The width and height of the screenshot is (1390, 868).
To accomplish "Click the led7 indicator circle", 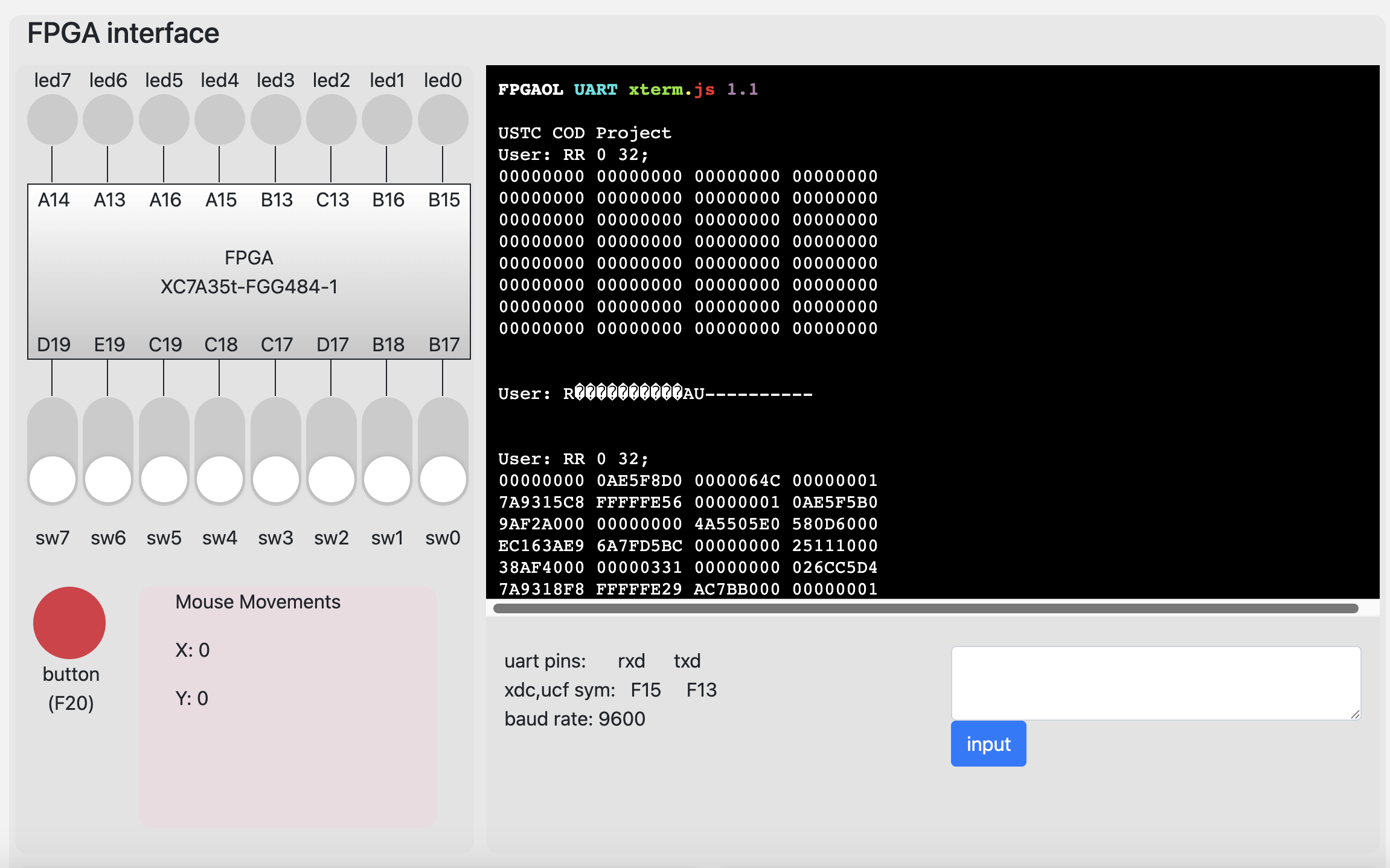I will point(53,120).
